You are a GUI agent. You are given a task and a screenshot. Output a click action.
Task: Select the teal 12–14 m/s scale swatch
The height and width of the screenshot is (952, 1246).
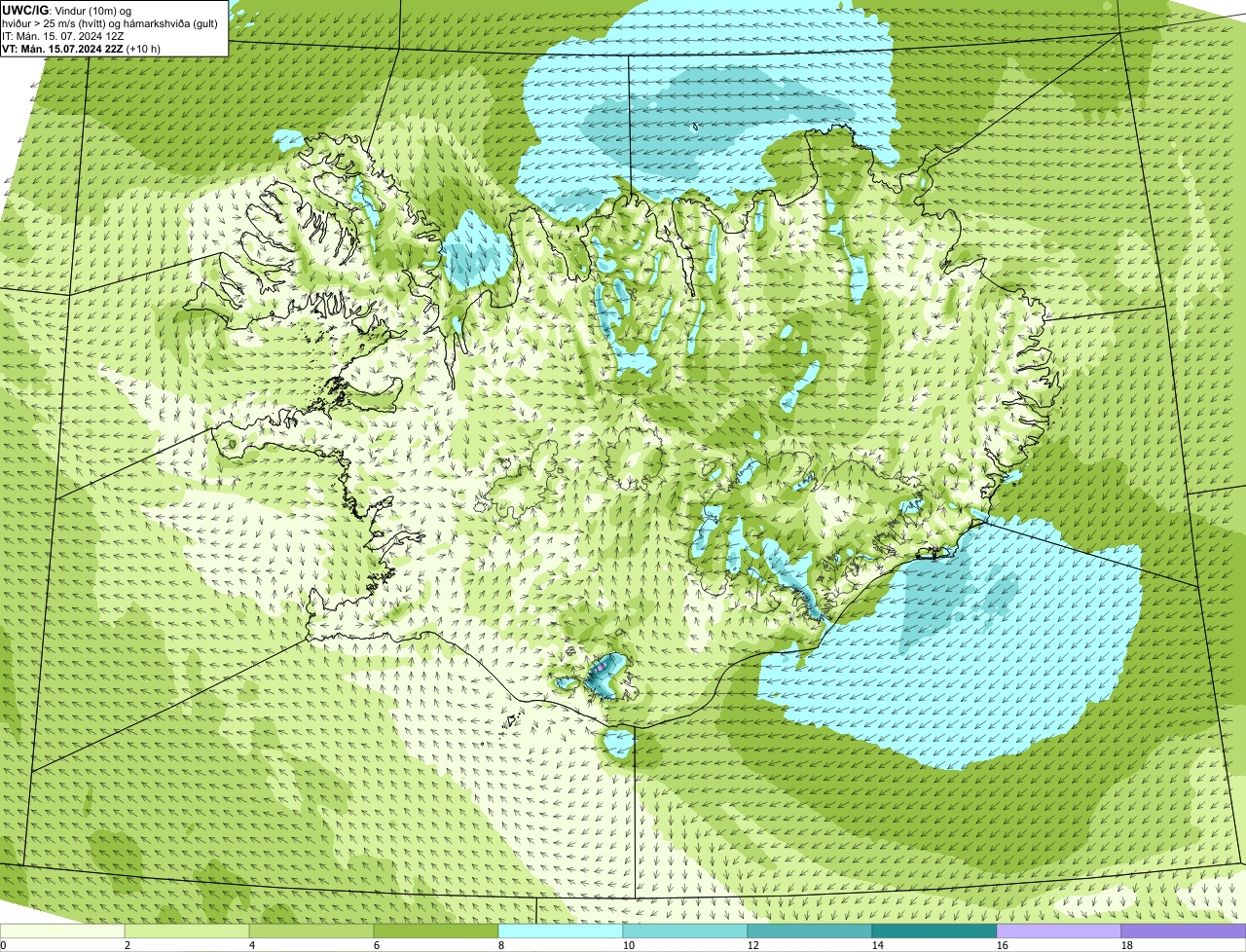(810, 932)
